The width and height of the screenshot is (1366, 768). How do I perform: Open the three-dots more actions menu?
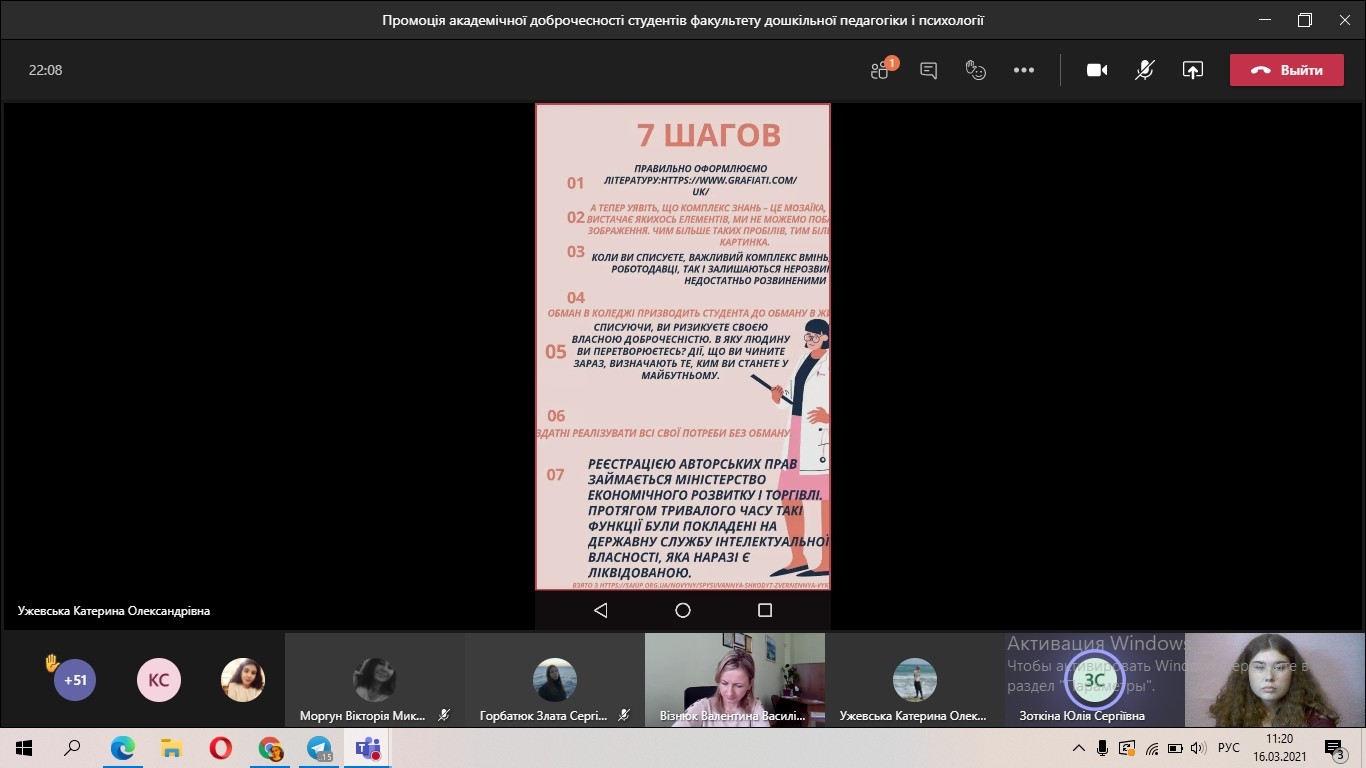coord(1024,70)
